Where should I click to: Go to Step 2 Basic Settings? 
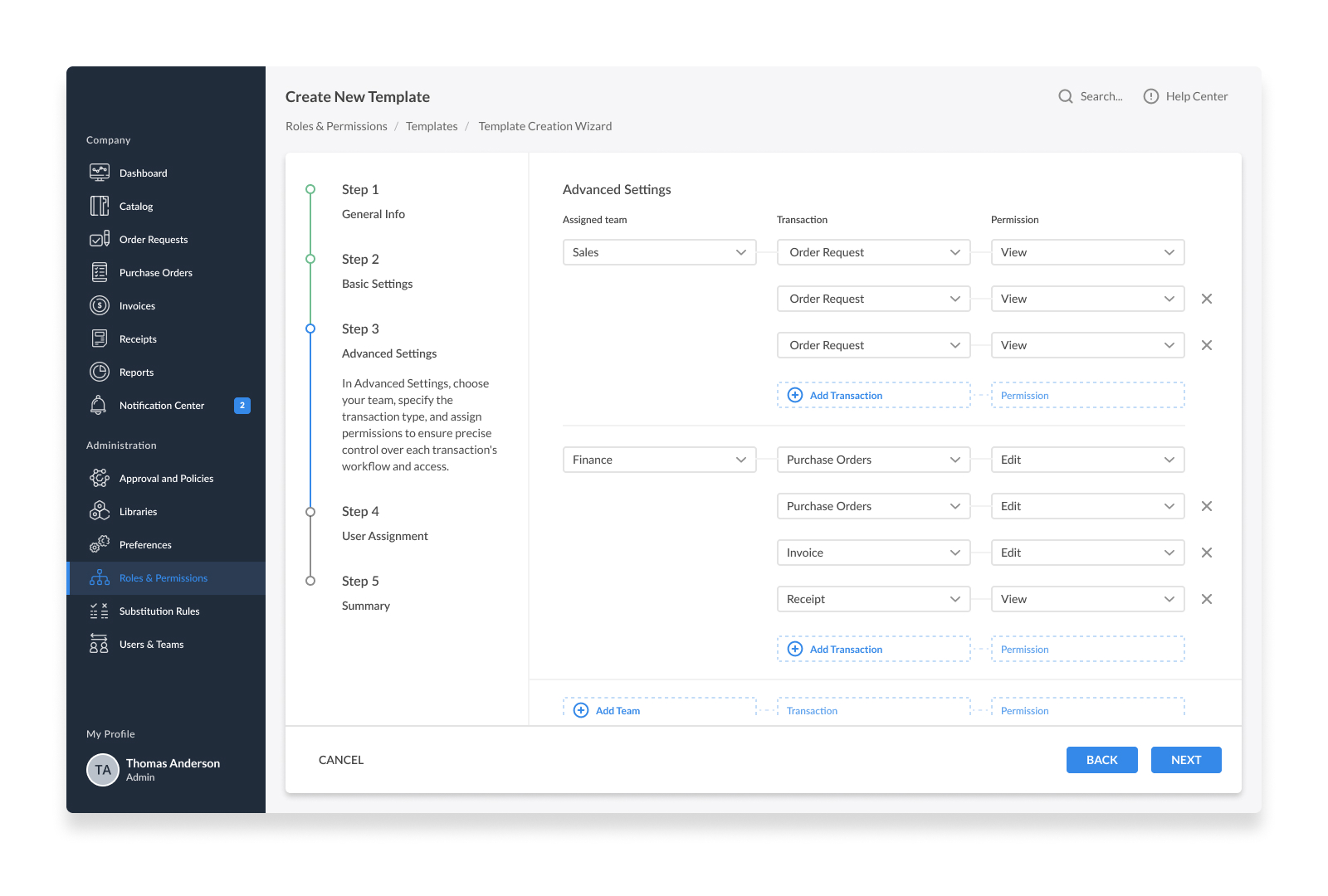(377, 271)
